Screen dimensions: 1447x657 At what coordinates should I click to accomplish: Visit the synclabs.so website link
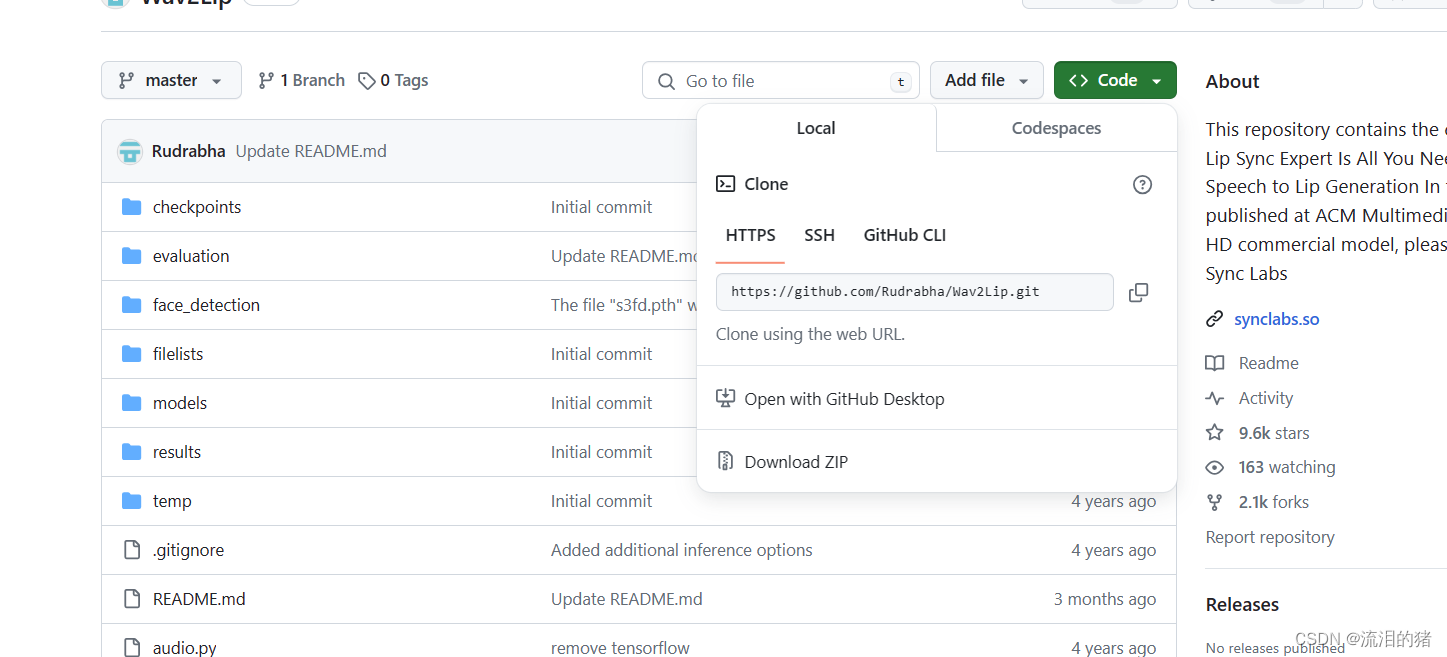click(x=1277, y=319)
